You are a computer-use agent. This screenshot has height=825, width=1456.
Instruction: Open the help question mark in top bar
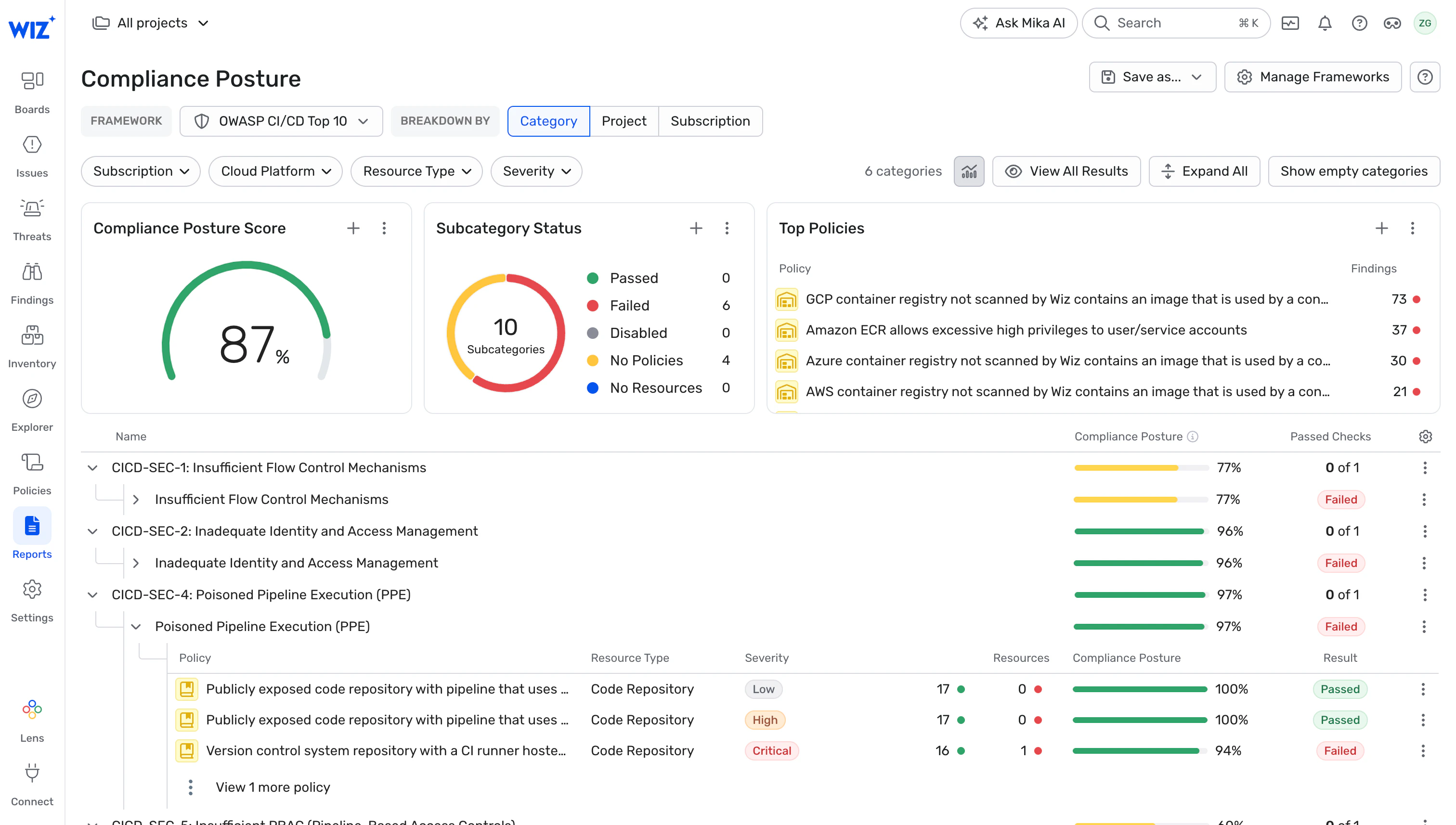pos(1359,23)
